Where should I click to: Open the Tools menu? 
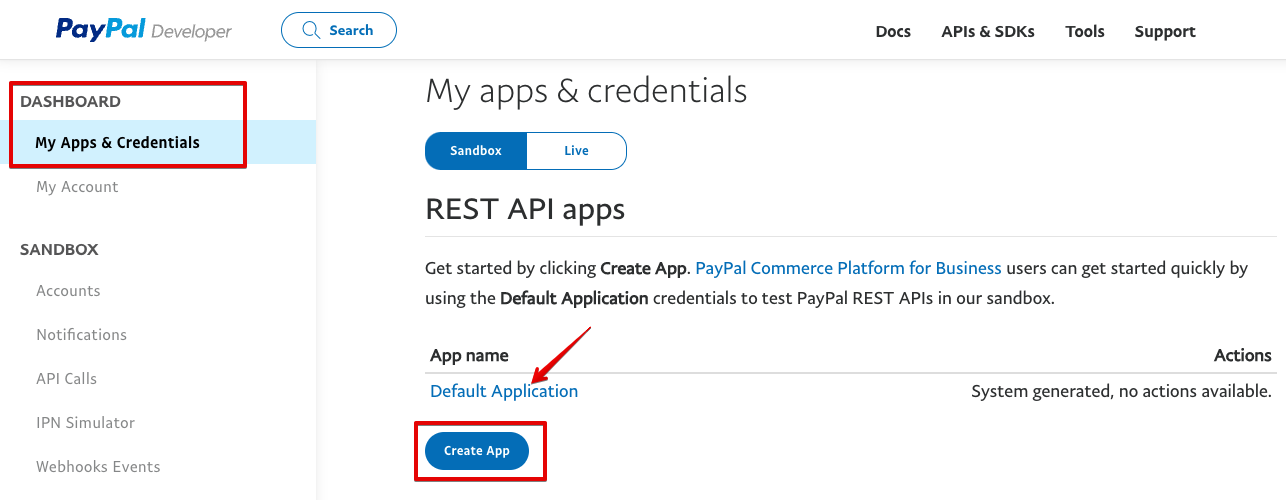1085,31
